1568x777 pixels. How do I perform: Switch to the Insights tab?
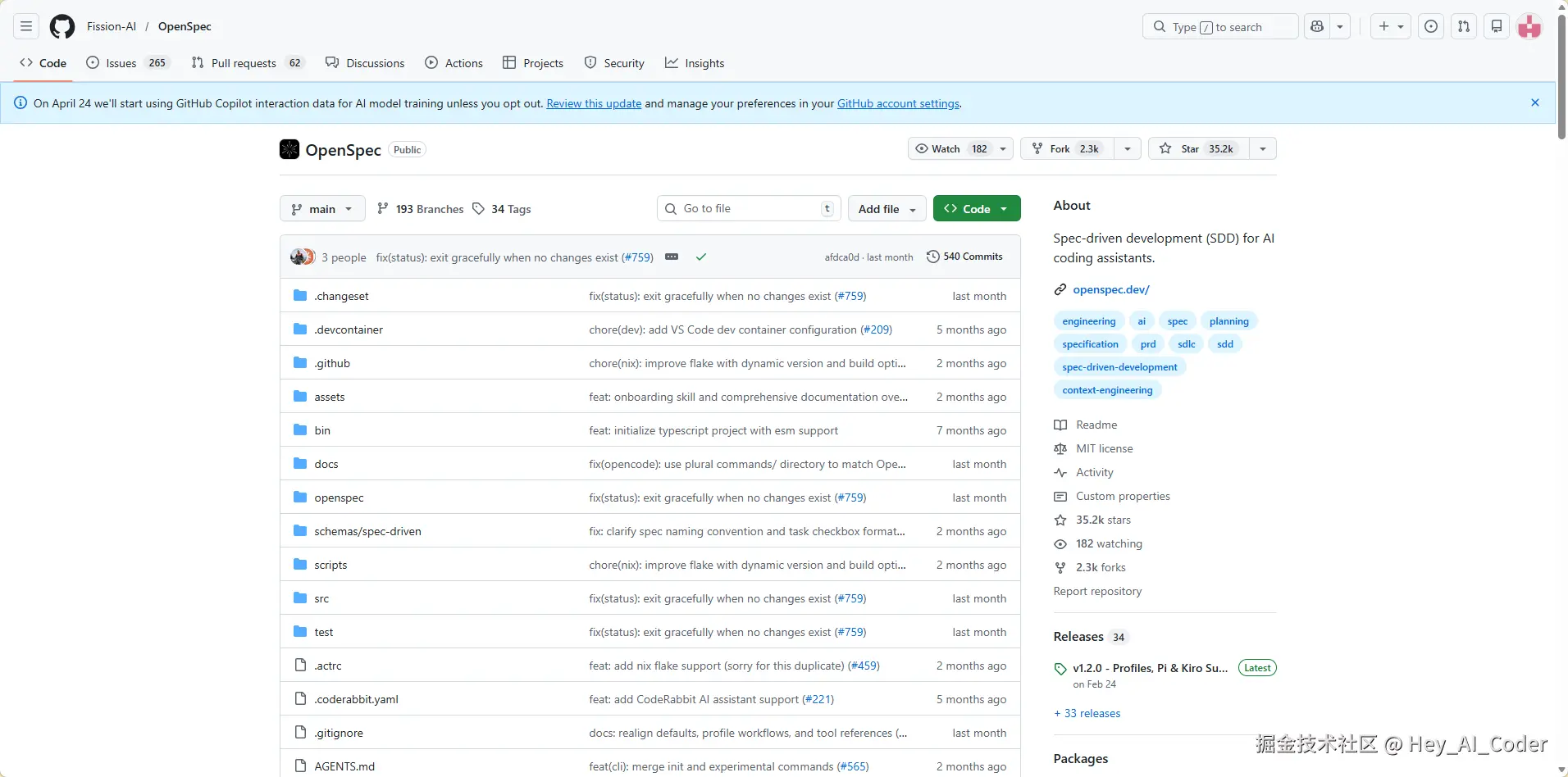click(695, 63)
